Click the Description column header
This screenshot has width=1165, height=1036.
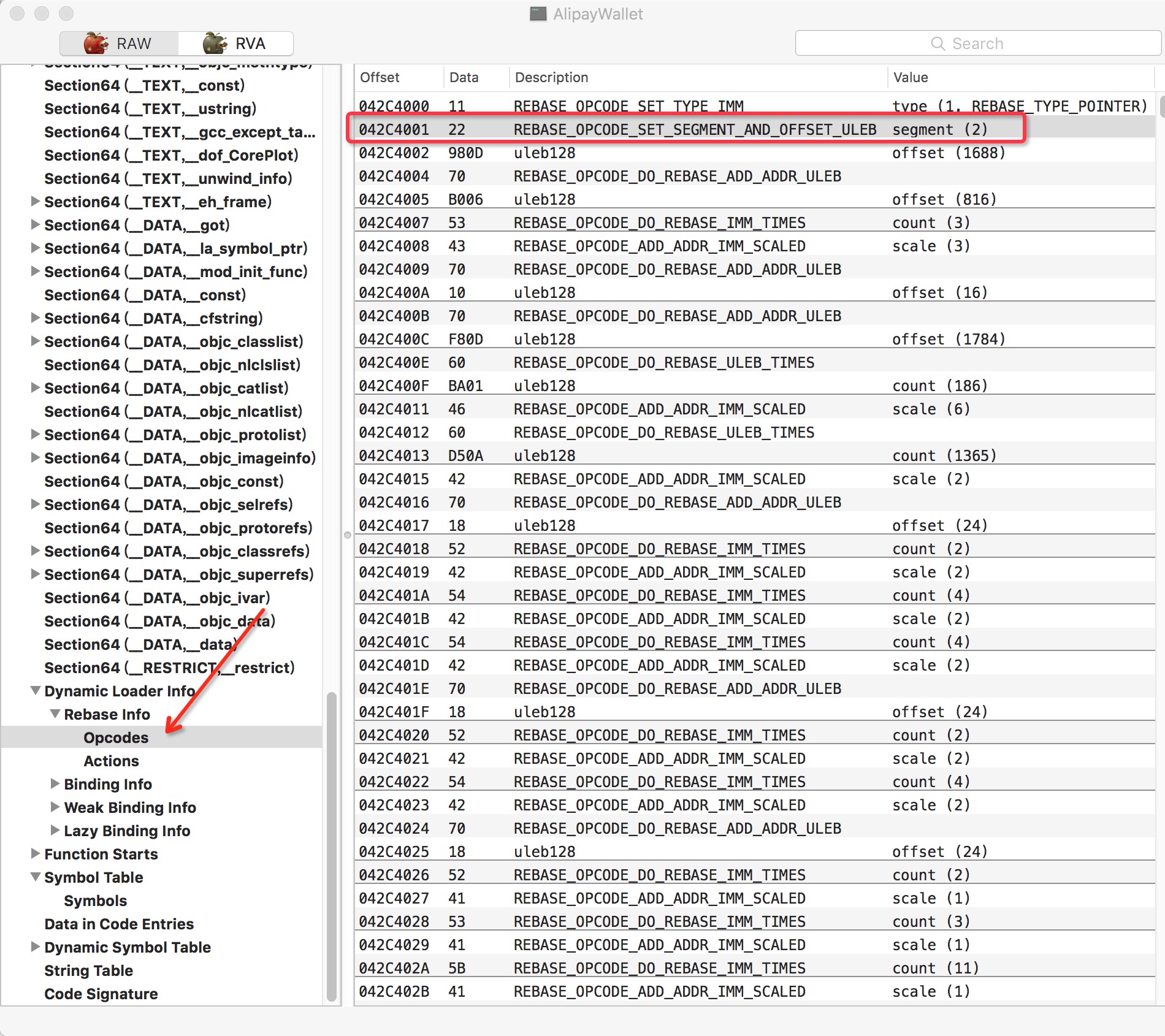coord(551,77)
